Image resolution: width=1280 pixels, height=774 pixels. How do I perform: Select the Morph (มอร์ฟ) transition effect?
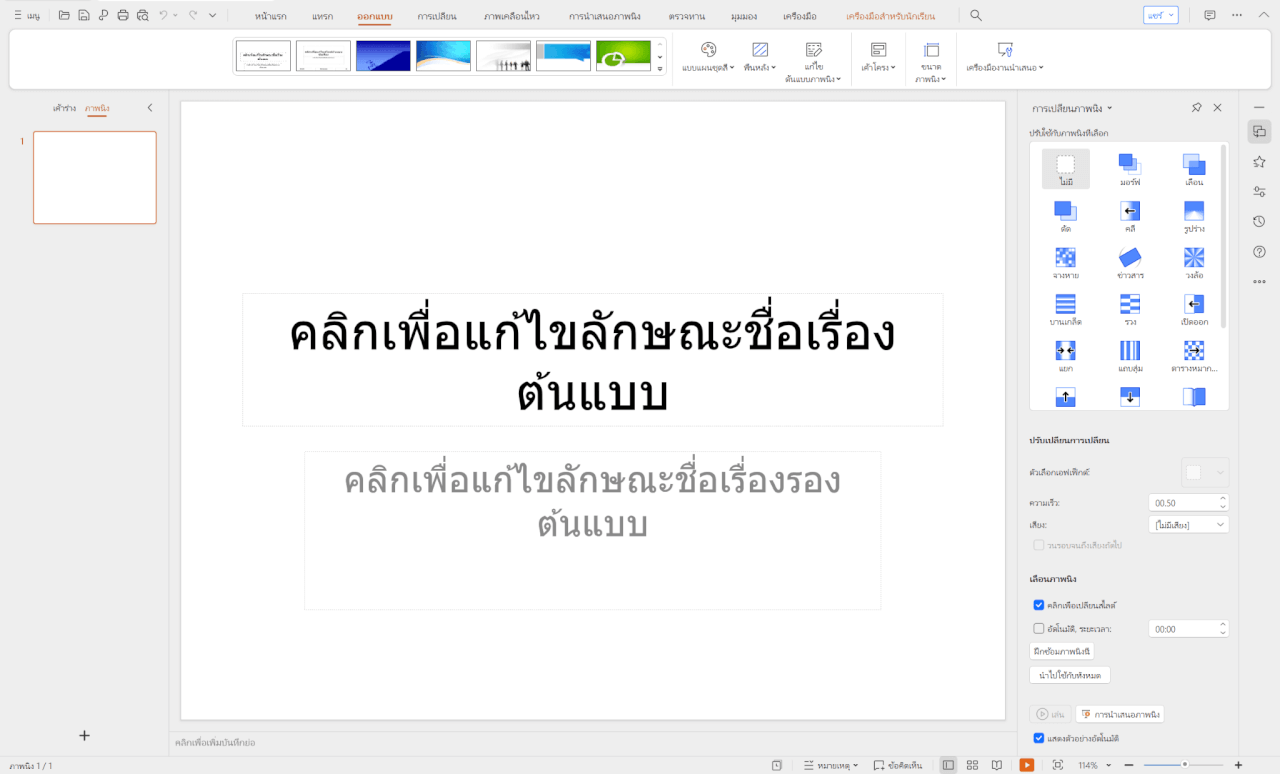tap(1129, 168)
